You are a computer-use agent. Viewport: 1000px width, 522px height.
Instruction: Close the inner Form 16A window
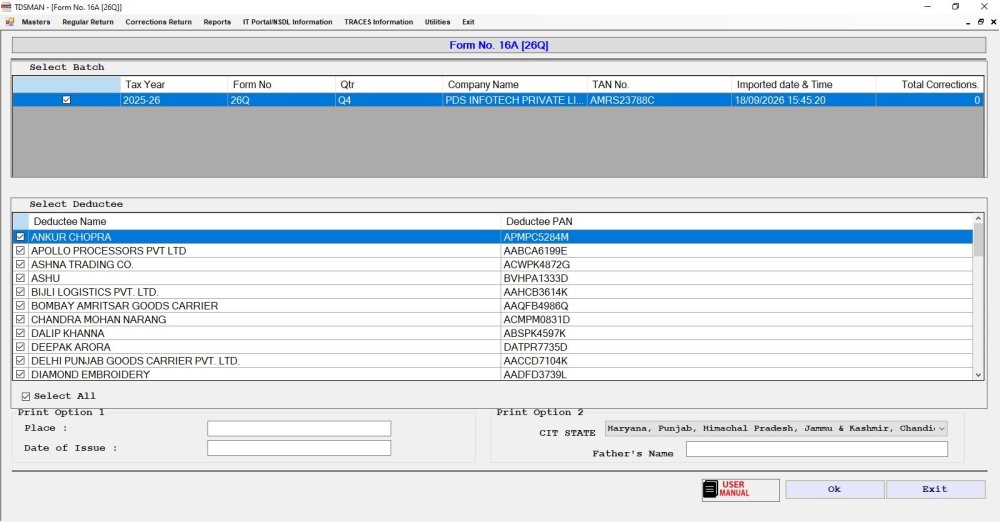(993, 22)
